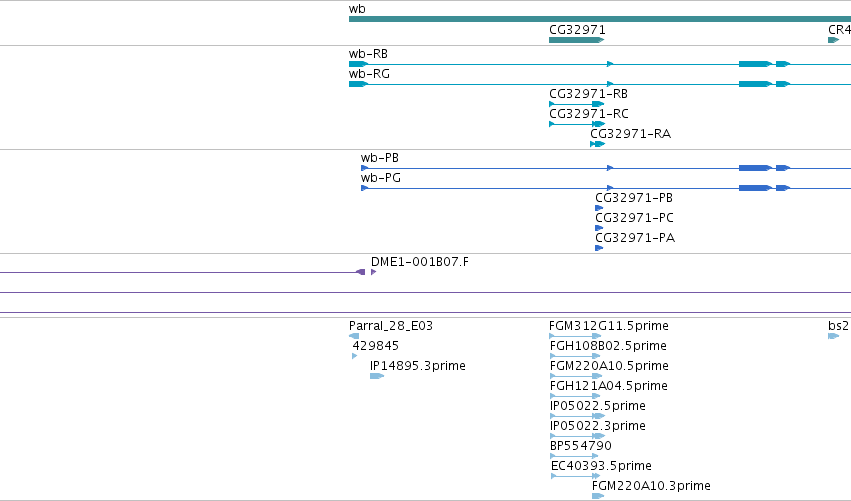Click the CG32971-RB transcript glyph

click(x=576, y=104)
